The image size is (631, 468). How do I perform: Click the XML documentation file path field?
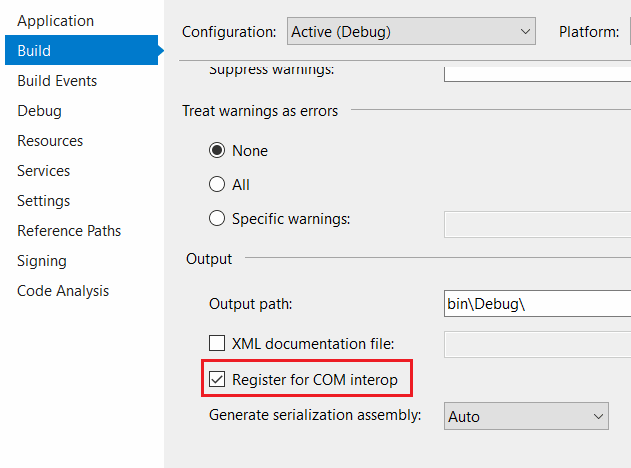pos(537,344)
